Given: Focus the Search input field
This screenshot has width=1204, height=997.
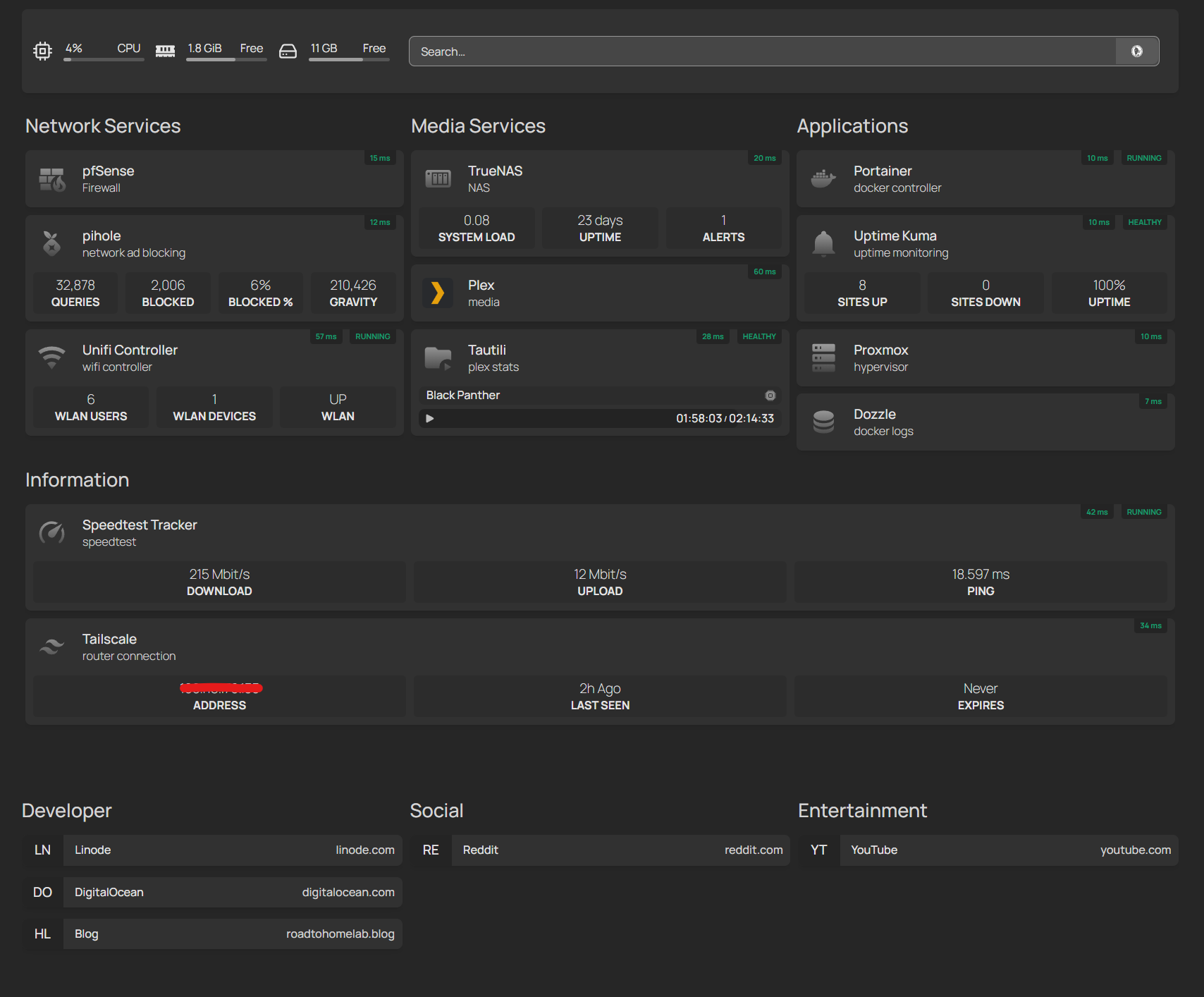Looking at the screenshot, I should pyautogui.click(x=761, y=51).
